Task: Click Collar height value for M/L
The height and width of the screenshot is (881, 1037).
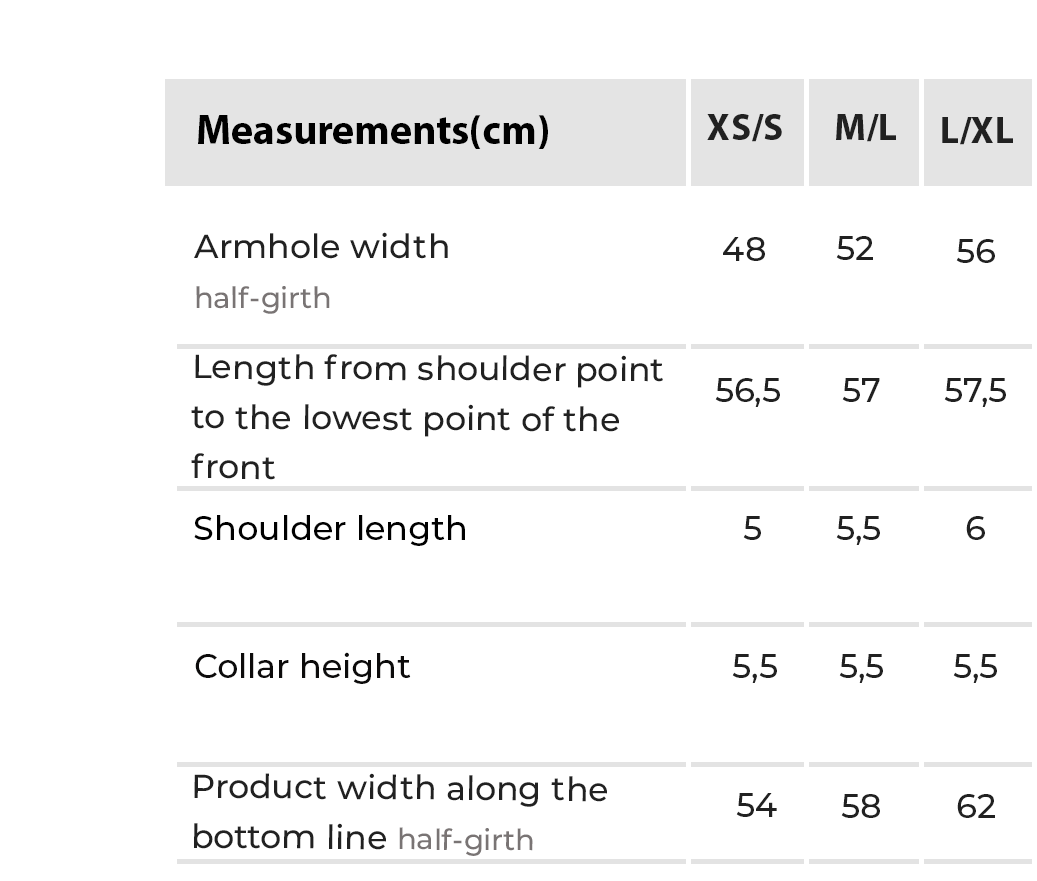Action: [x=861, y=666]
